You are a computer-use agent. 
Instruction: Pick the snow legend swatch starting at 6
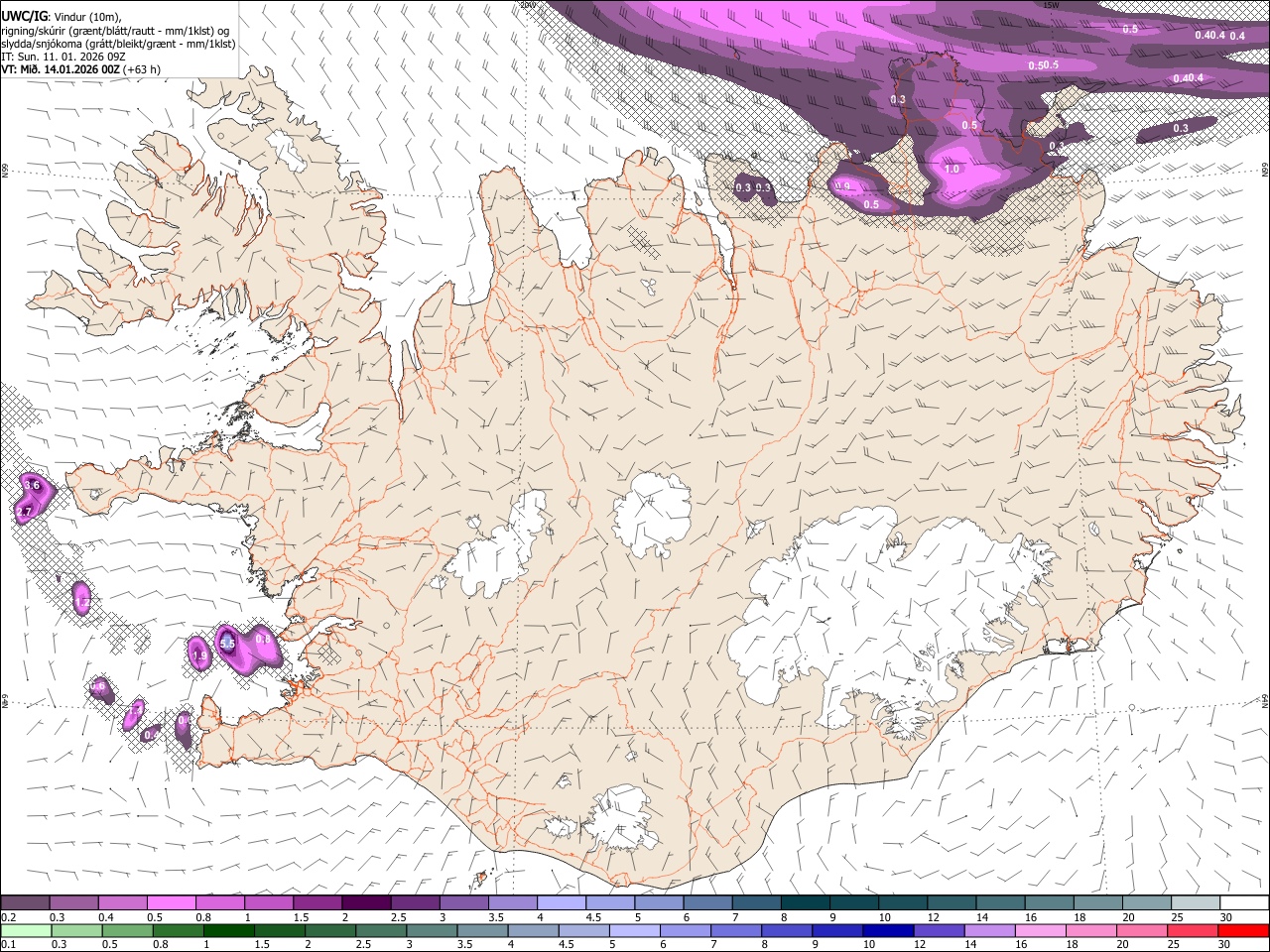[x=707, y=902]
